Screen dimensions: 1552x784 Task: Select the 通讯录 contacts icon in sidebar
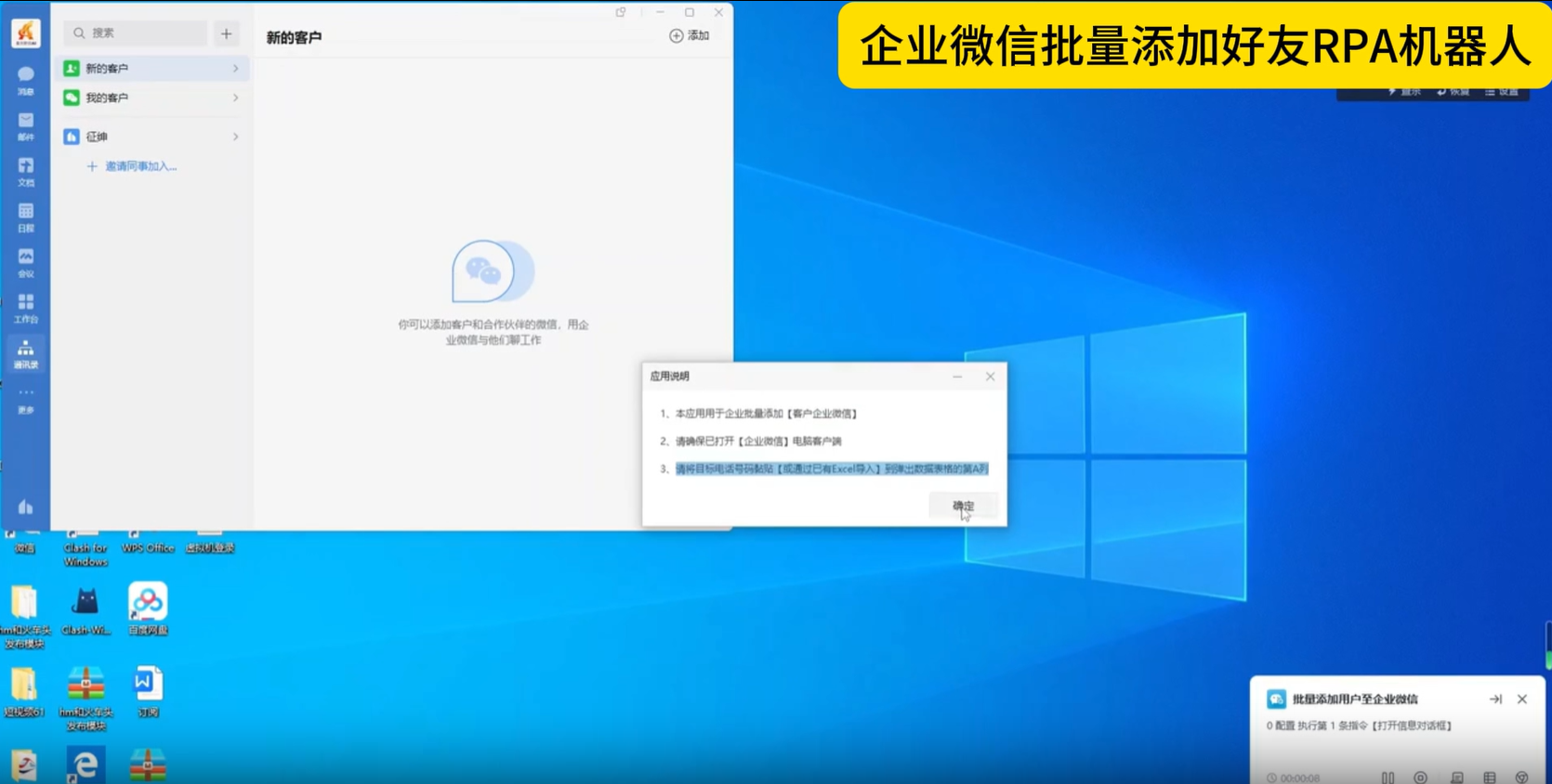pos(26,353)
